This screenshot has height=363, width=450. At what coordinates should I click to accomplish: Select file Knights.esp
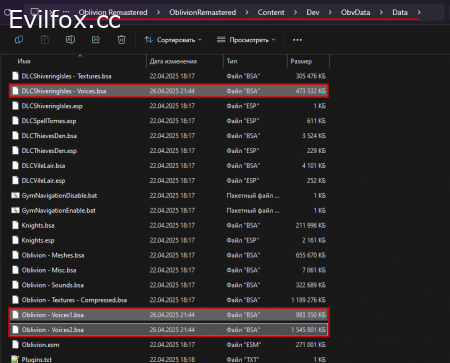(x=169, y=240)
